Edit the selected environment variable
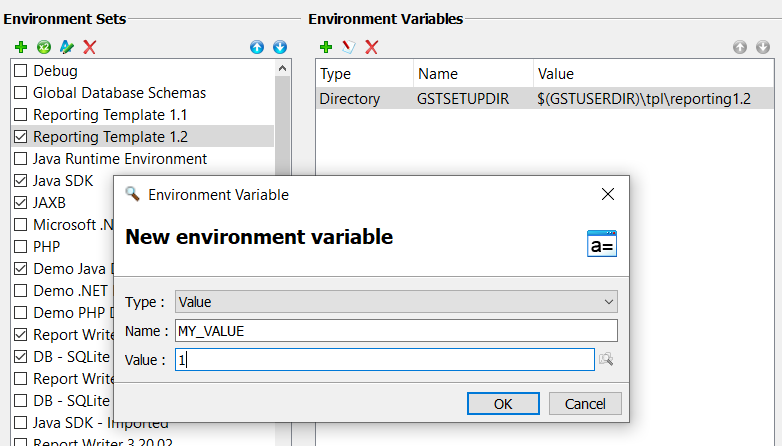The height and width of the screenshot is (446, 782). (x=349, y=47)
